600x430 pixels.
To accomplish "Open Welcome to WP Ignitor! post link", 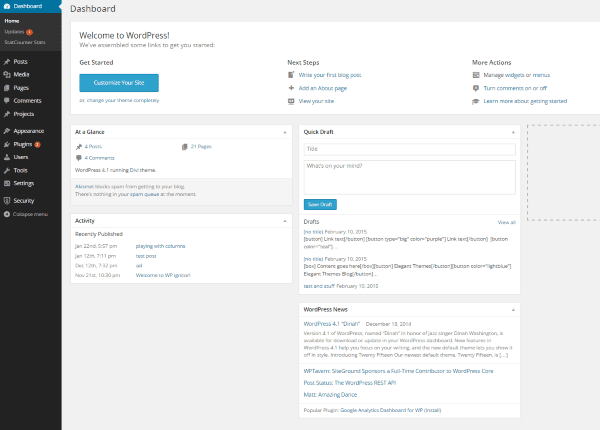I will pos(163,275).
